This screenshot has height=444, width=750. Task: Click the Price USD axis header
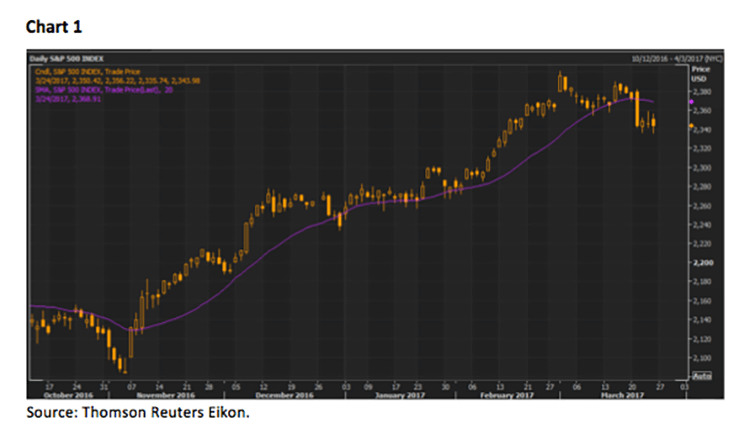click(701, 72)
